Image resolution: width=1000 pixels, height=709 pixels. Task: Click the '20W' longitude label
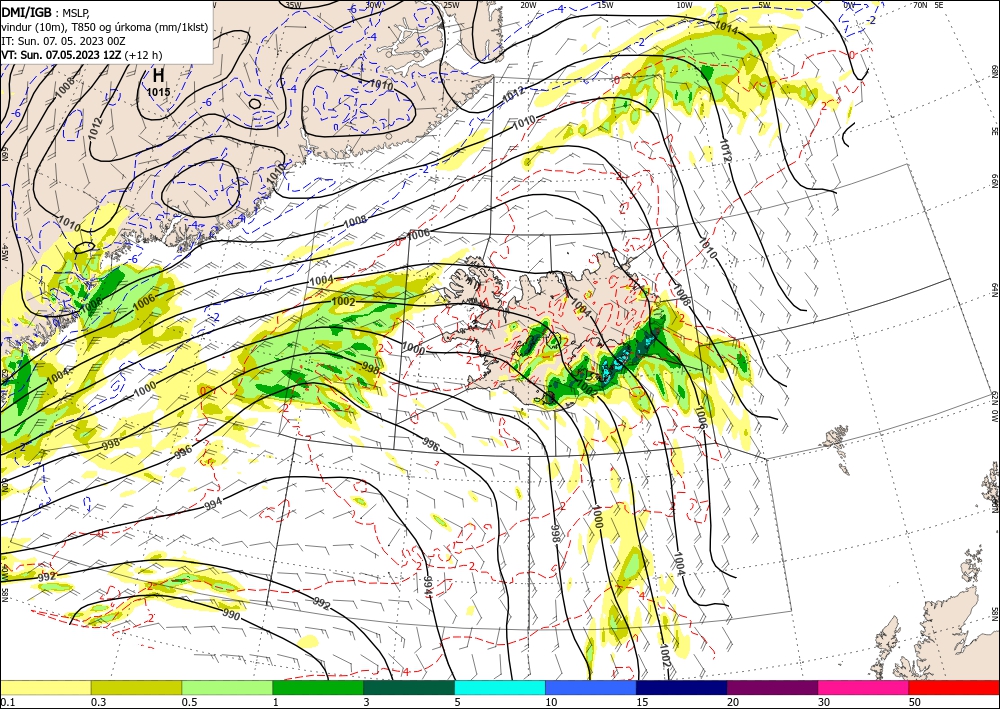[528, 4]
